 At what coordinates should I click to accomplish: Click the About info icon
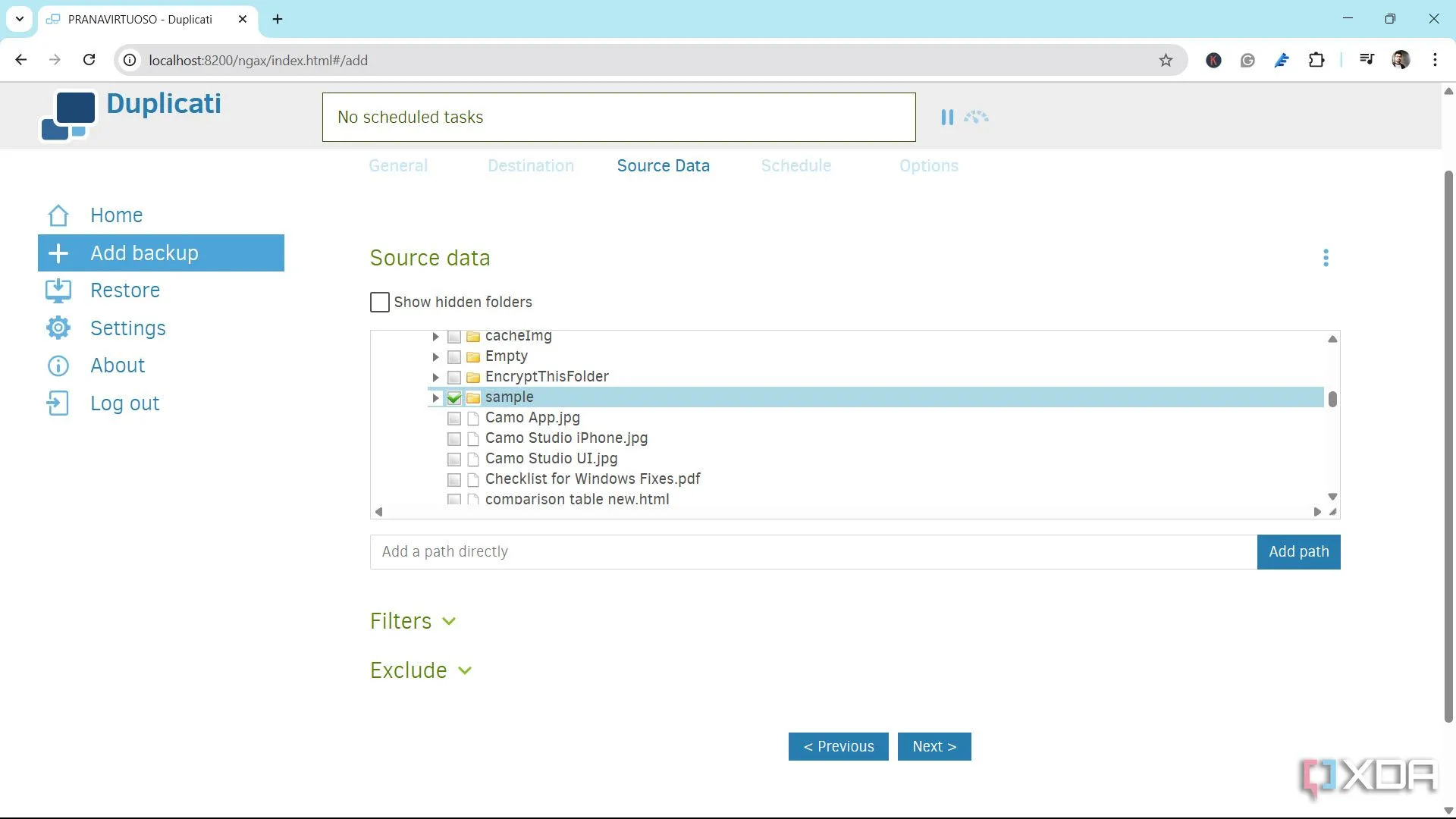pos(58,366)
